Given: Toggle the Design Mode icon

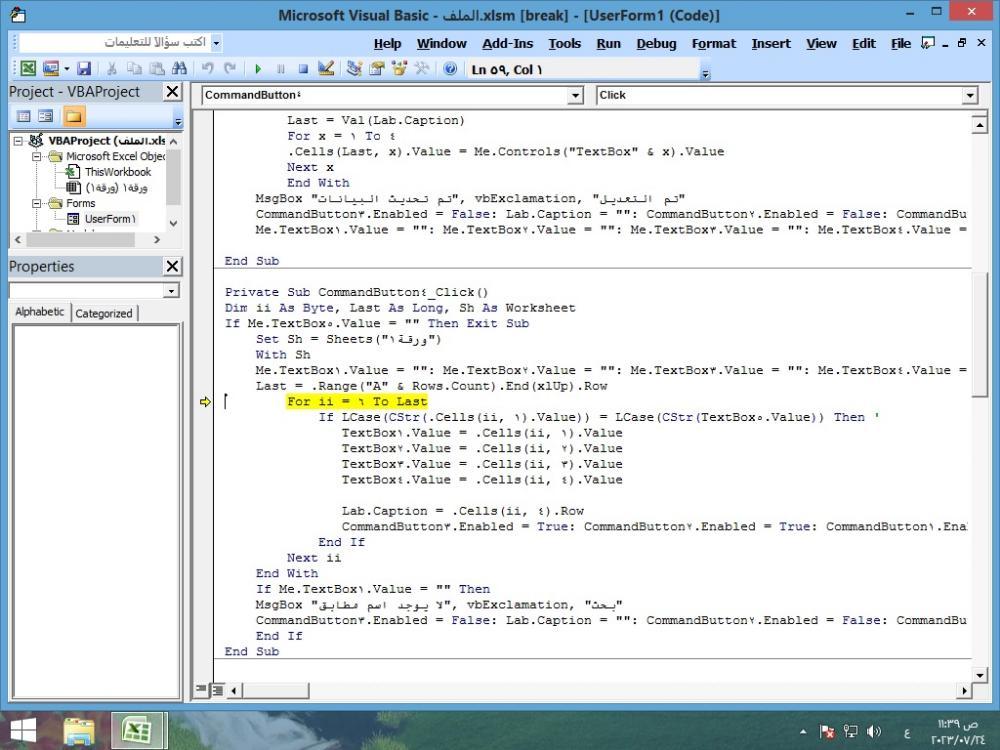Looking at the screenshot, I should (x=326, y=68).
